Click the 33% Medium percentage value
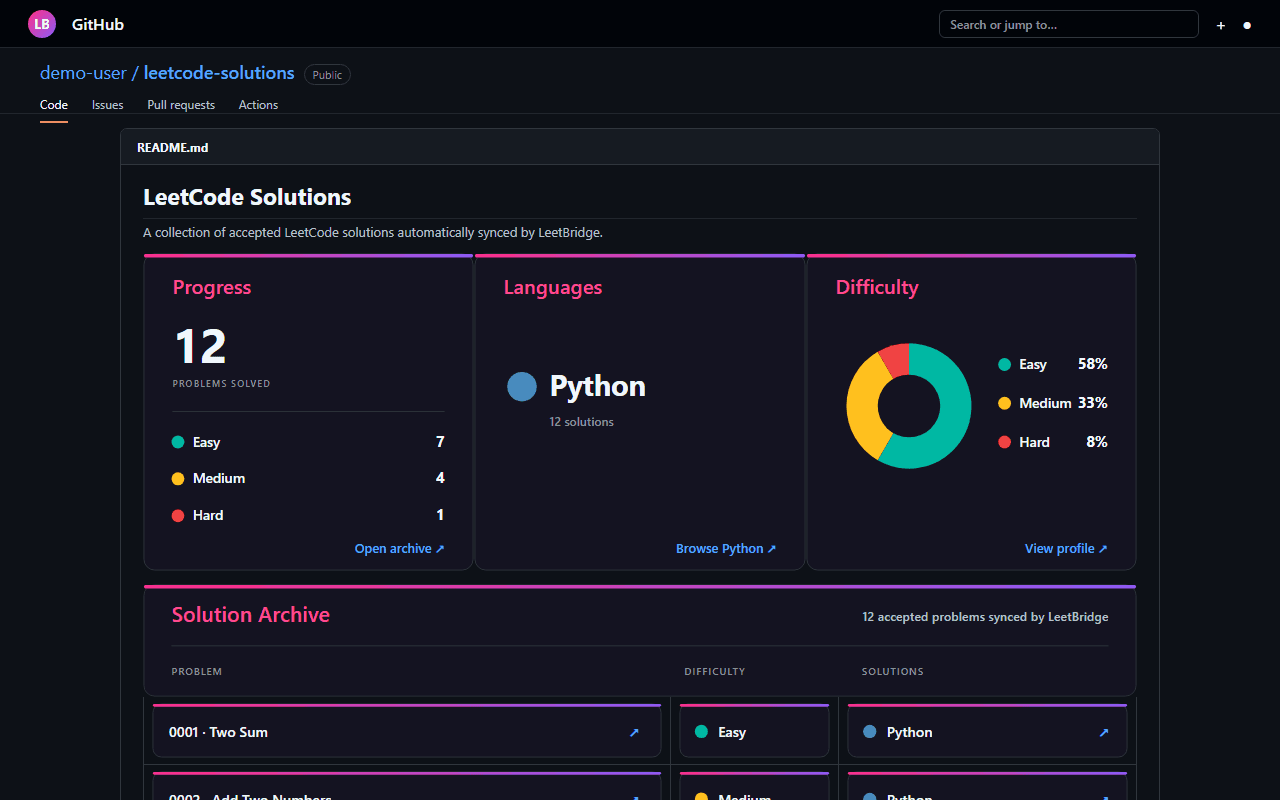This screenshot has height=800, width=1280. [x=1093, y=403]
